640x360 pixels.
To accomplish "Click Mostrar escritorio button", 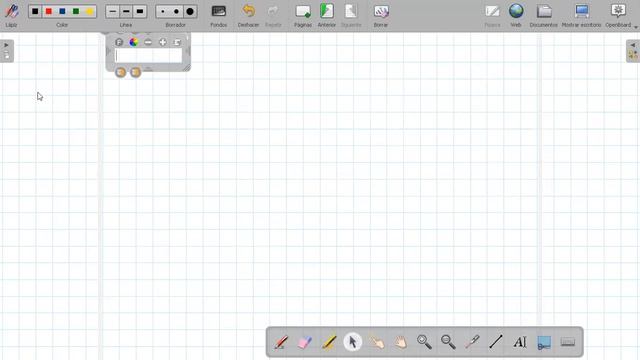I will pyautogui.click(x=582, y=15).
